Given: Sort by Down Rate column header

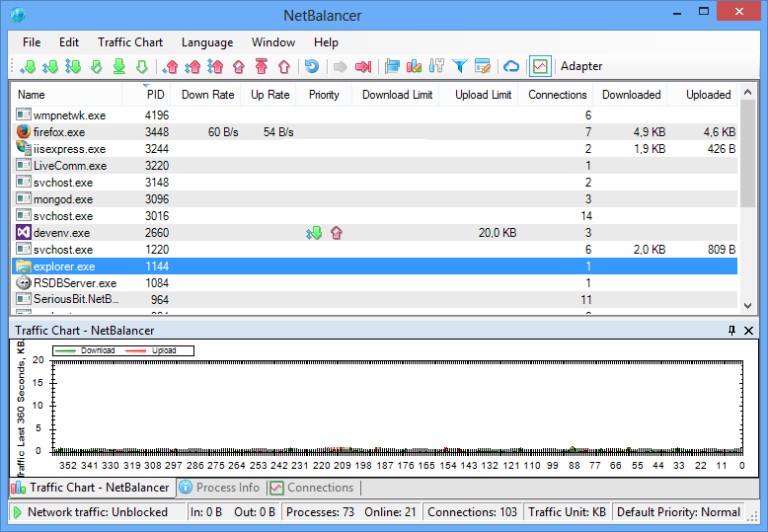Looking at the screenshot, I should [206, 95].
